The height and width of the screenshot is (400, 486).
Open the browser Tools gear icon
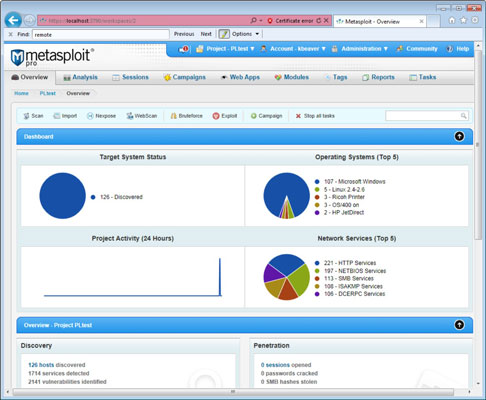pos(475,20)
